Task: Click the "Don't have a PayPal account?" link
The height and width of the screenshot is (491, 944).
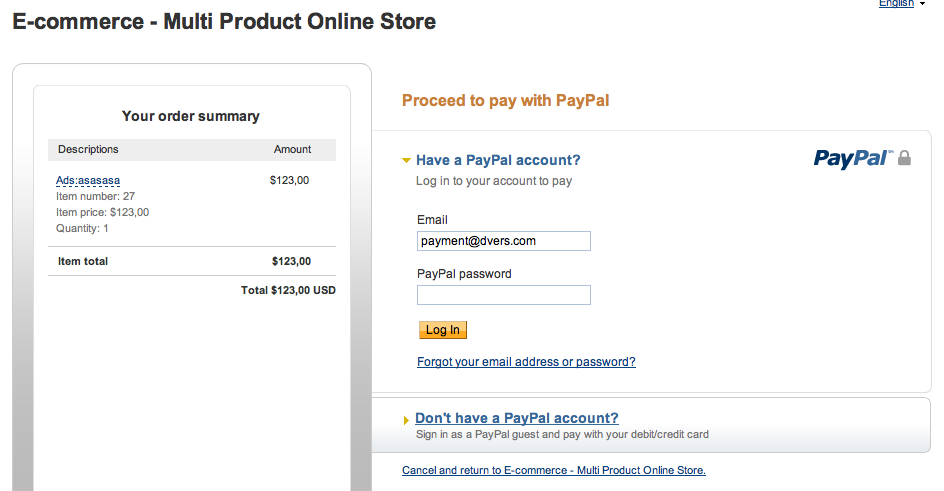Action: pos(516,418)
